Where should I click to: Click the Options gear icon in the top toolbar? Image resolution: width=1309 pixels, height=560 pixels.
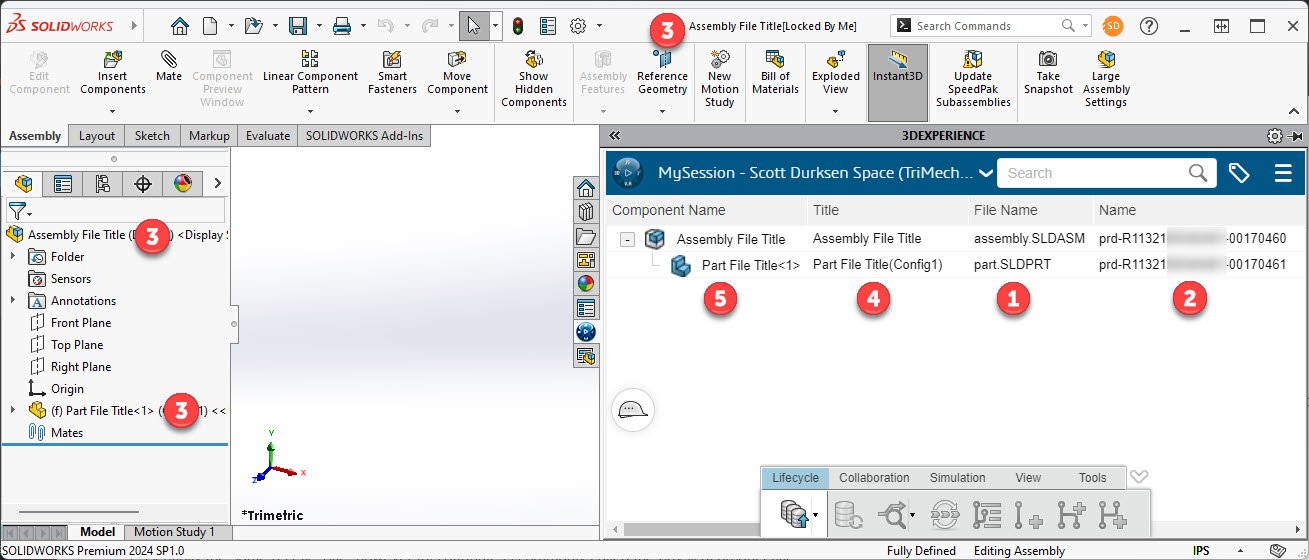coord(578,26)
